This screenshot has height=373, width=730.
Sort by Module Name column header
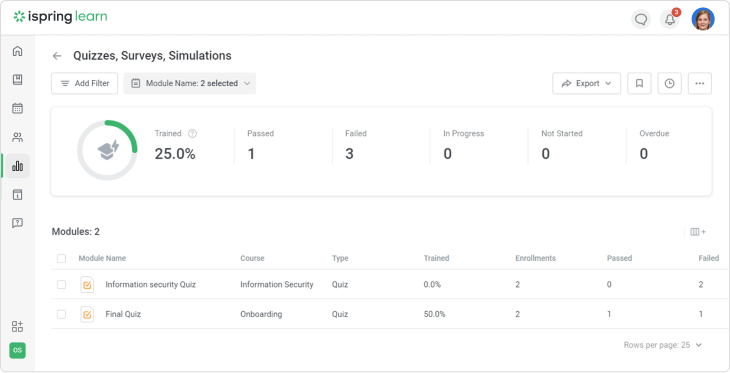pyautogui.click(x=102, y=258)
